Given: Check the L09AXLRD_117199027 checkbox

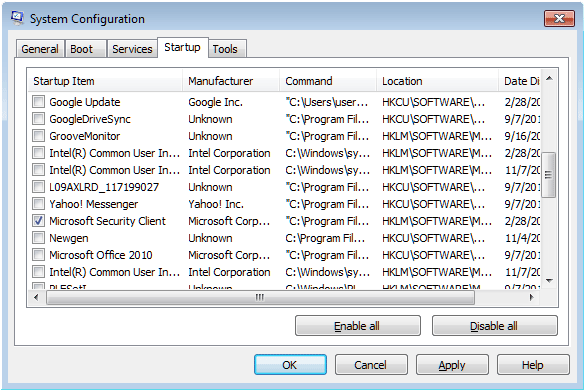Looking at the screenshot, I should [x=38, y=187].
